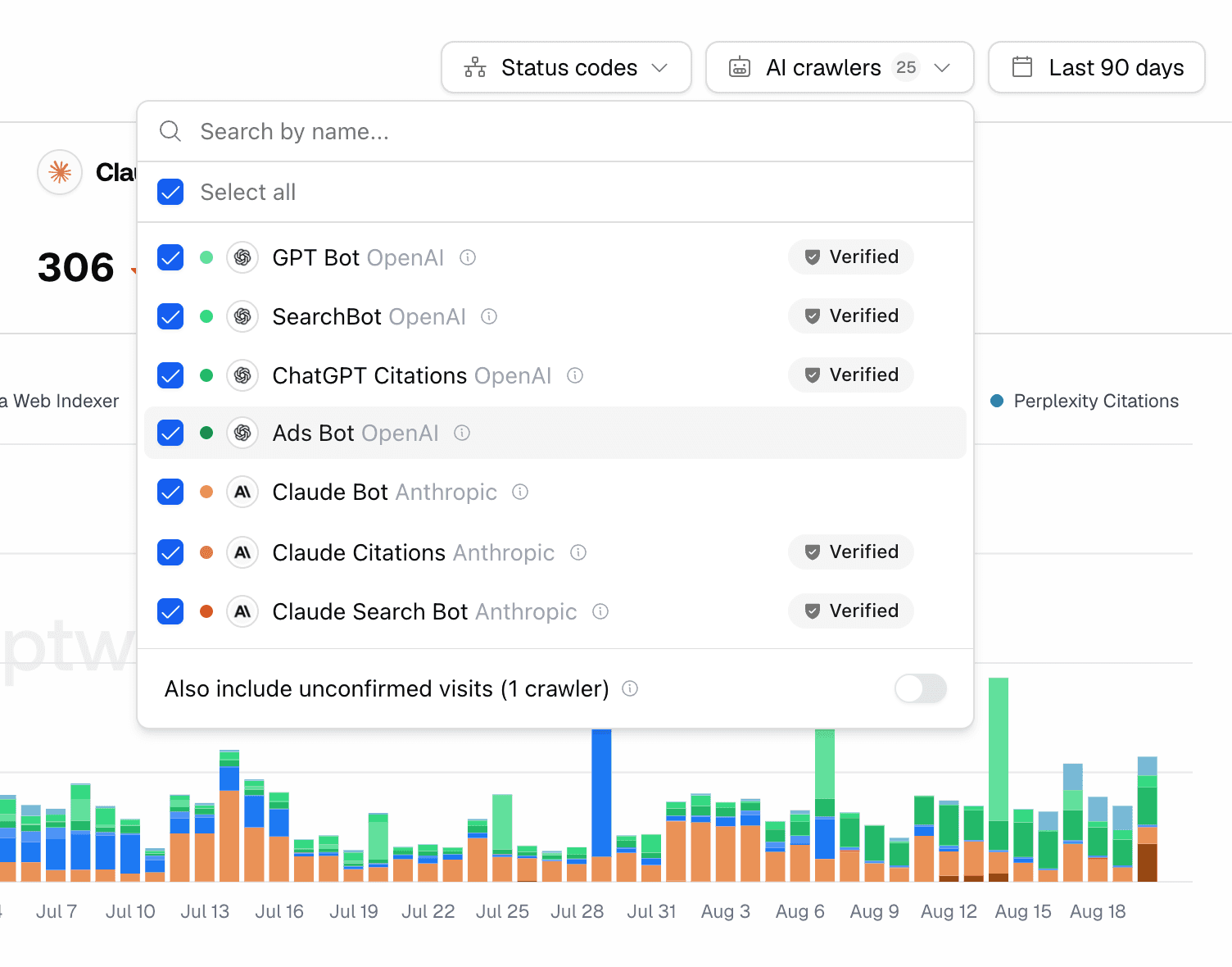Open the Last 90 days date range
The image size is (1232, 967).
pyautogui.click(x=1097, y=67)
